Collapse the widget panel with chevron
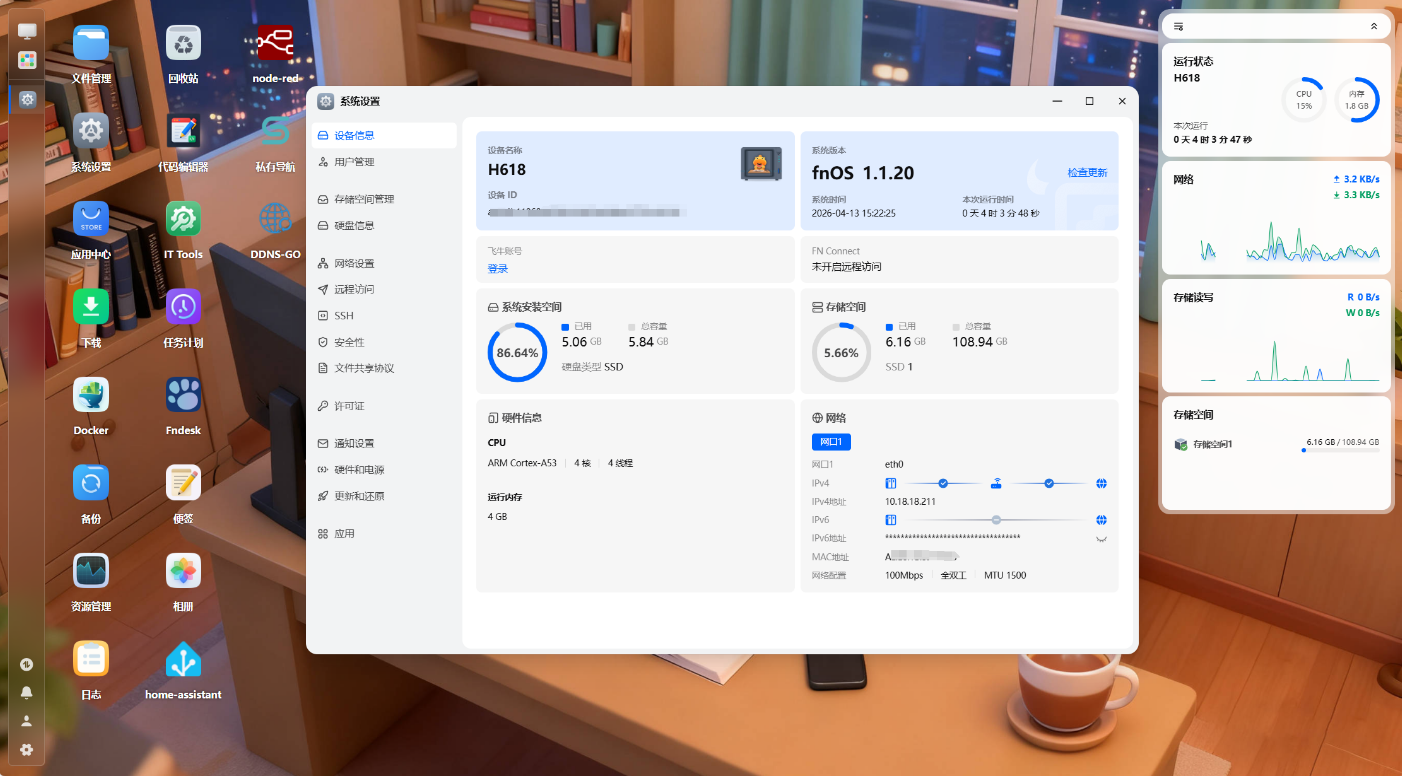1402x776 pixels. click(1373, 26)
